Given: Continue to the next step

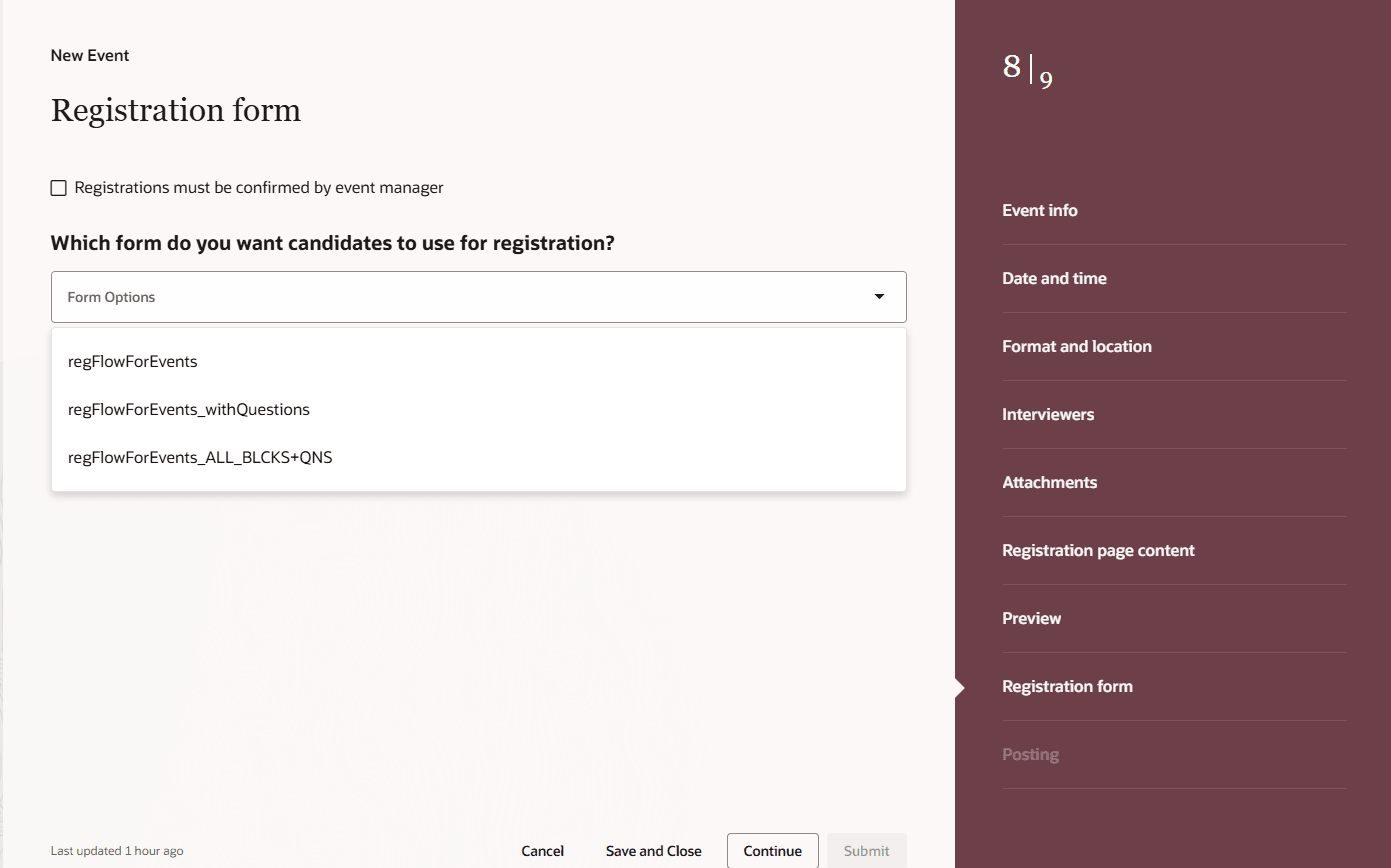Looking at the screenshot, I should coord(773,851).
